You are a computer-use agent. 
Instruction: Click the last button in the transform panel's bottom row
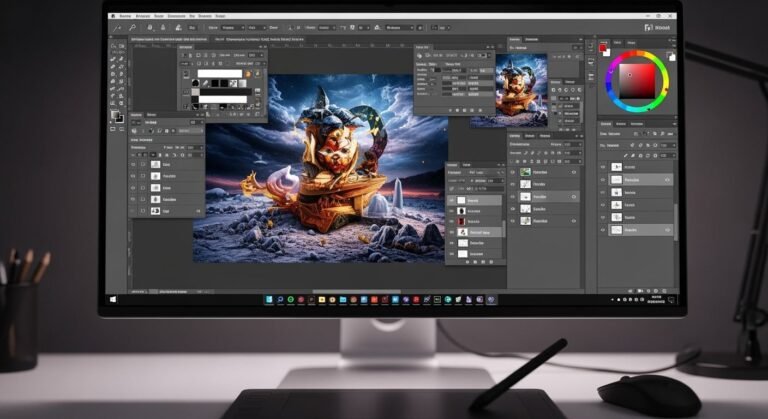coord(480,110)
